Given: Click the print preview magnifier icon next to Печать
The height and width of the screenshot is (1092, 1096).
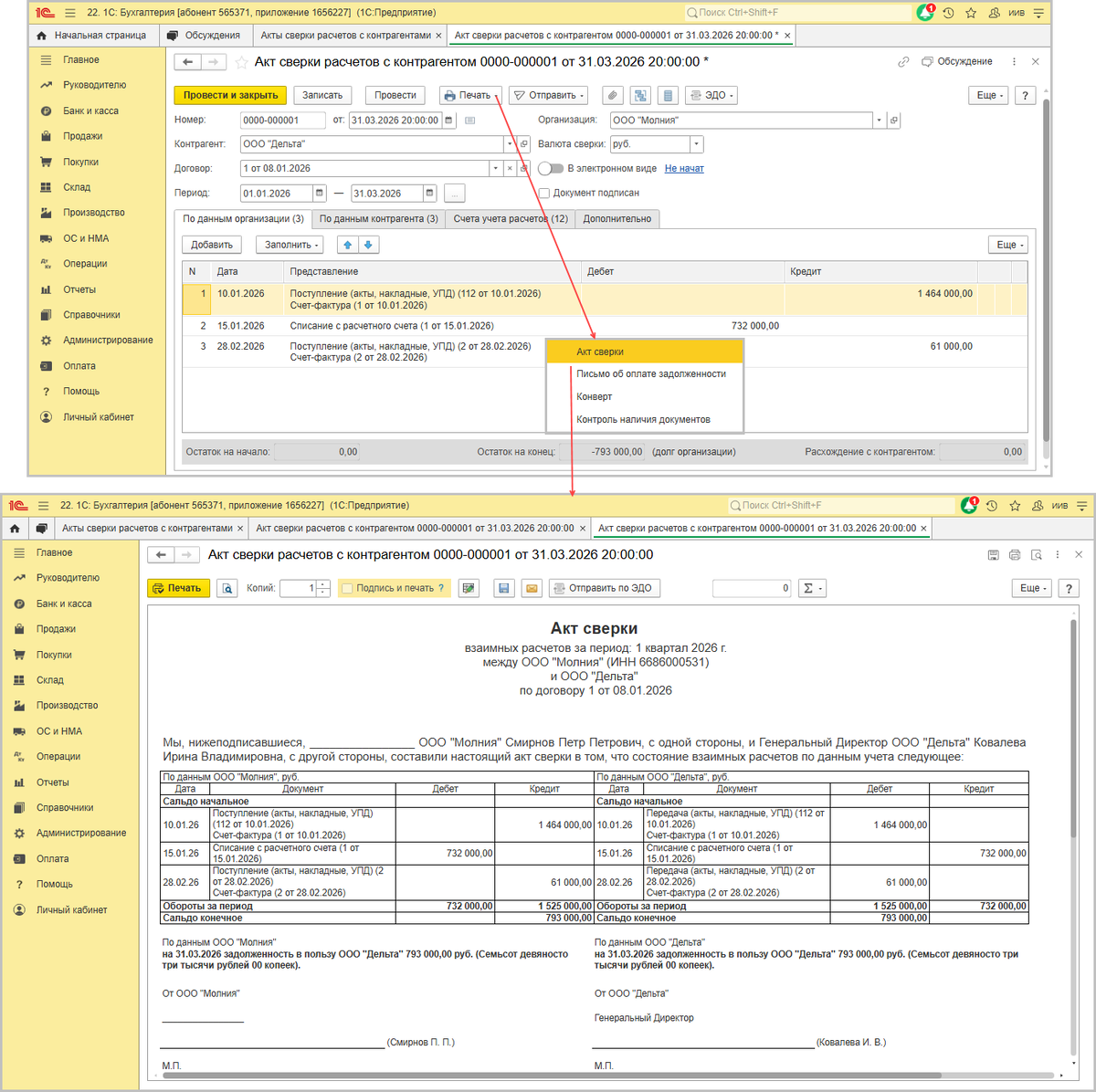Looking at the screenshot, I should [x=227, y=589].
